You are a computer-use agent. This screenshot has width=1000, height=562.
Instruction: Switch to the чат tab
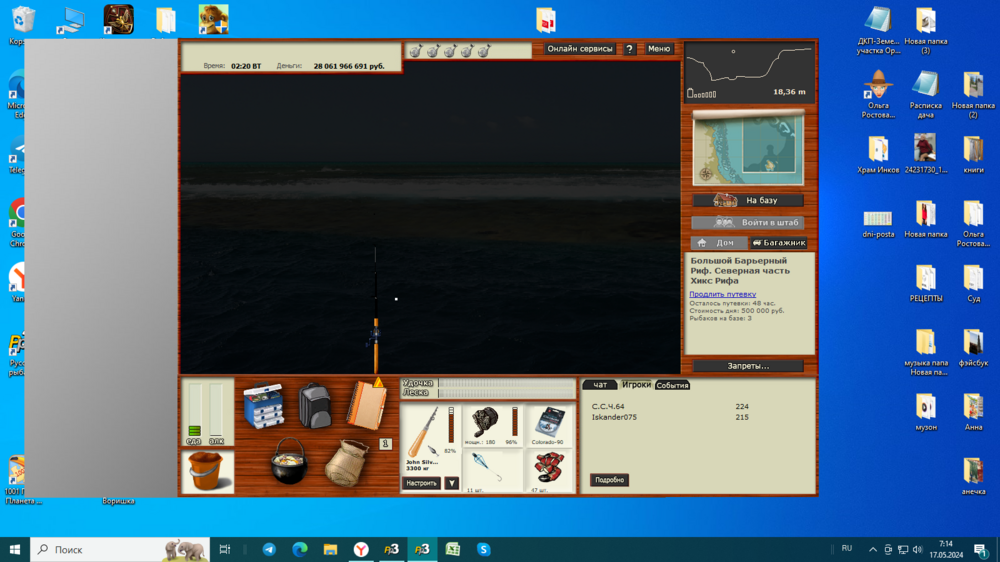600,385
